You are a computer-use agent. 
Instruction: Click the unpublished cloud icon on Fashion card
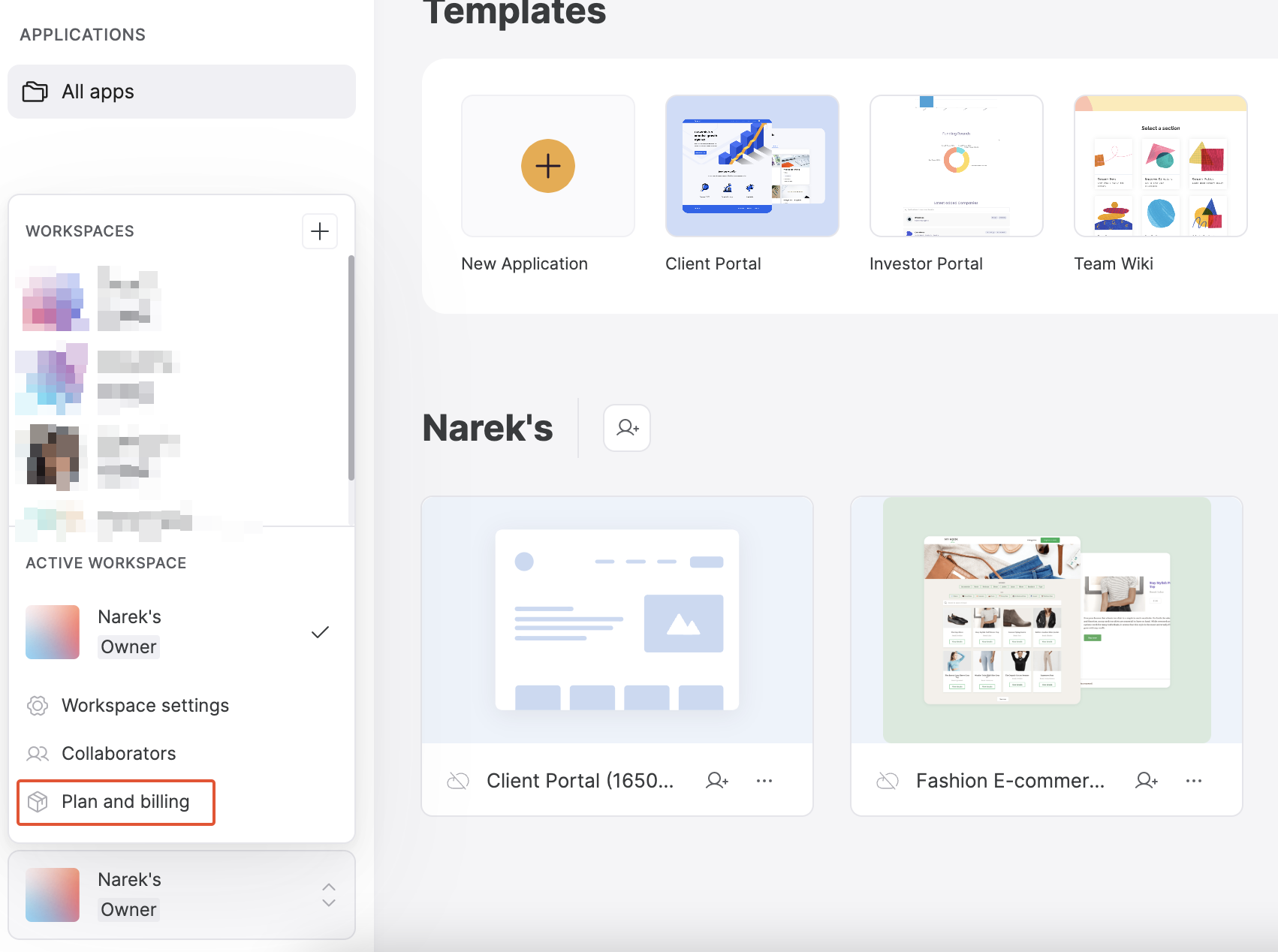pyautogui.click(x=888, y=781)
